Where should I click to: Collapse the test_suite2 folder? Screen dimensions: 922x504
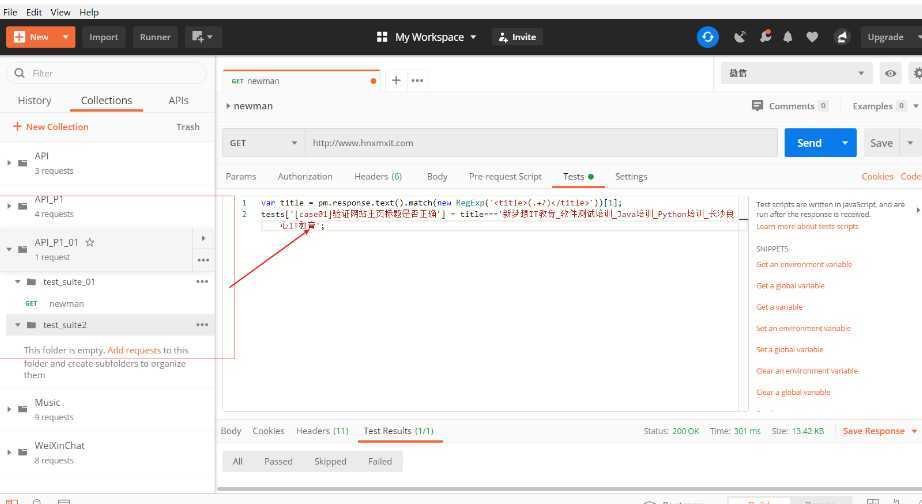pos(18,325)
